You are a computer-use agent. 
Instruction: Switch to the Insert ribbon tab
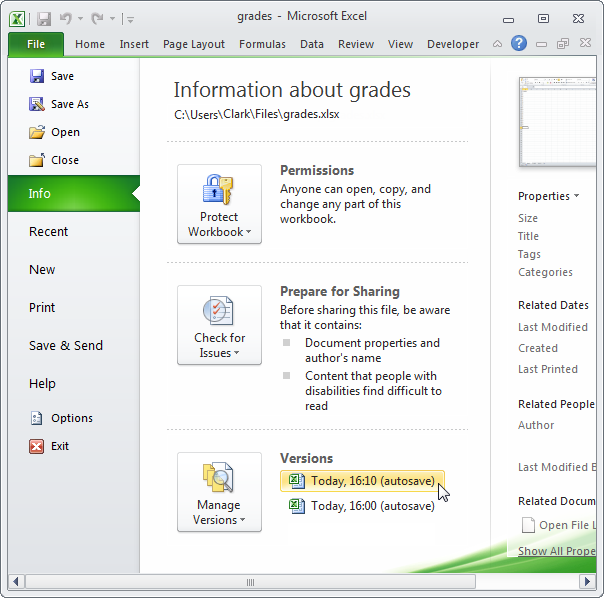[134, 44]
